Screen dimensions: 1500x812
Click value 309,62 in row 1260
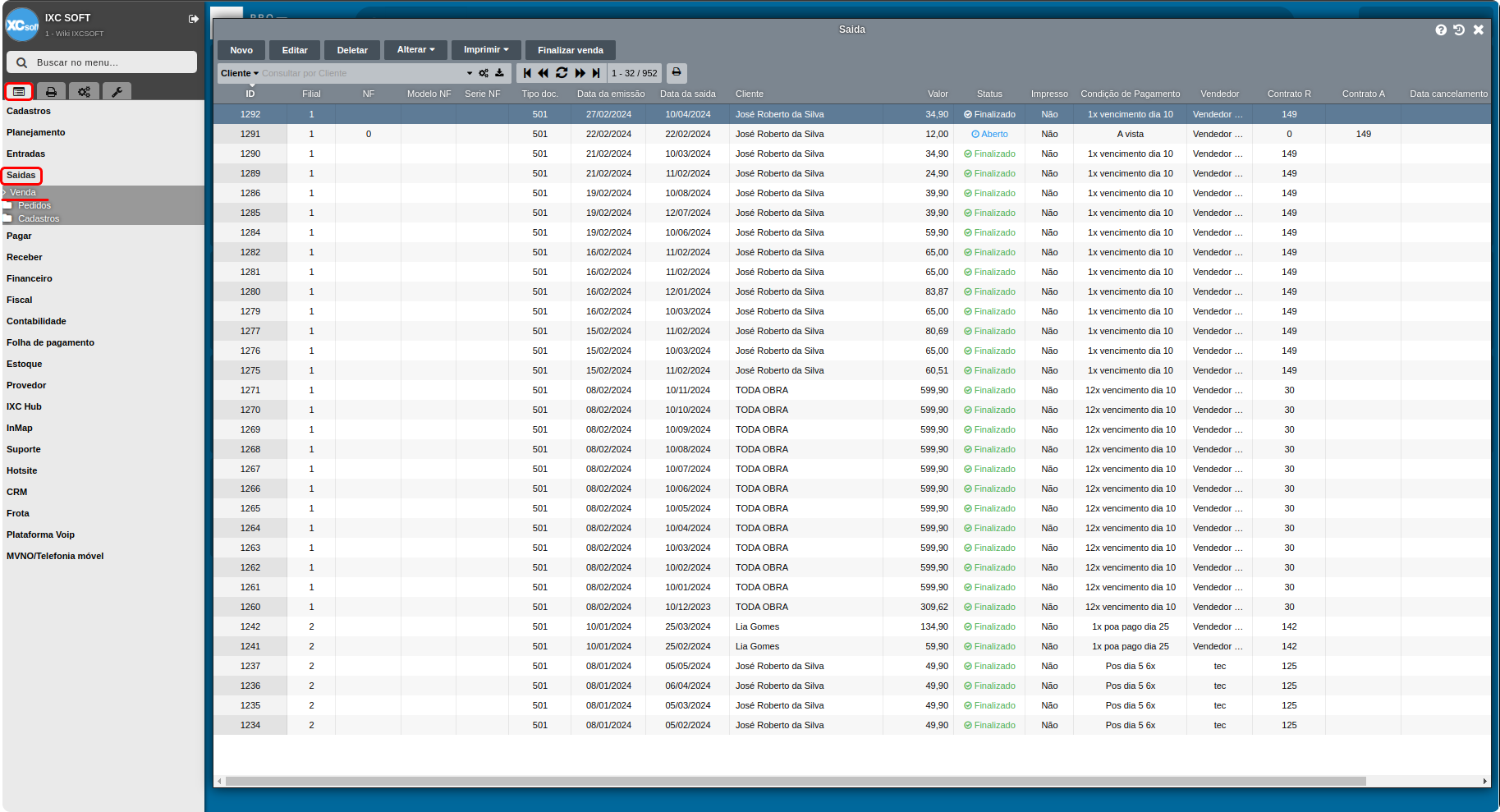click(x=934, y=607)
